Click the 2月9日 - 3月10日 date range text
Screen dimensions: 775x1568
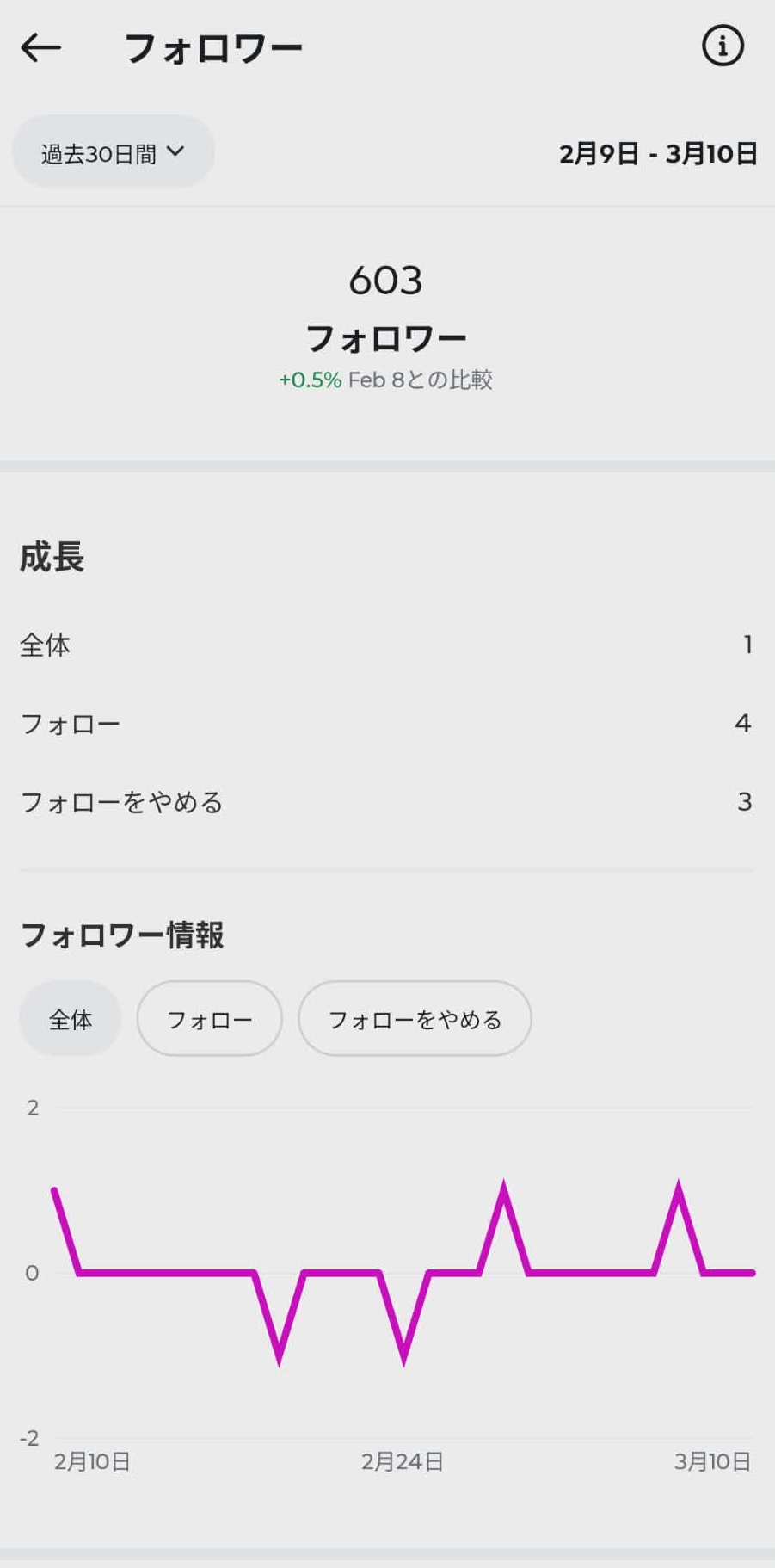658,154
